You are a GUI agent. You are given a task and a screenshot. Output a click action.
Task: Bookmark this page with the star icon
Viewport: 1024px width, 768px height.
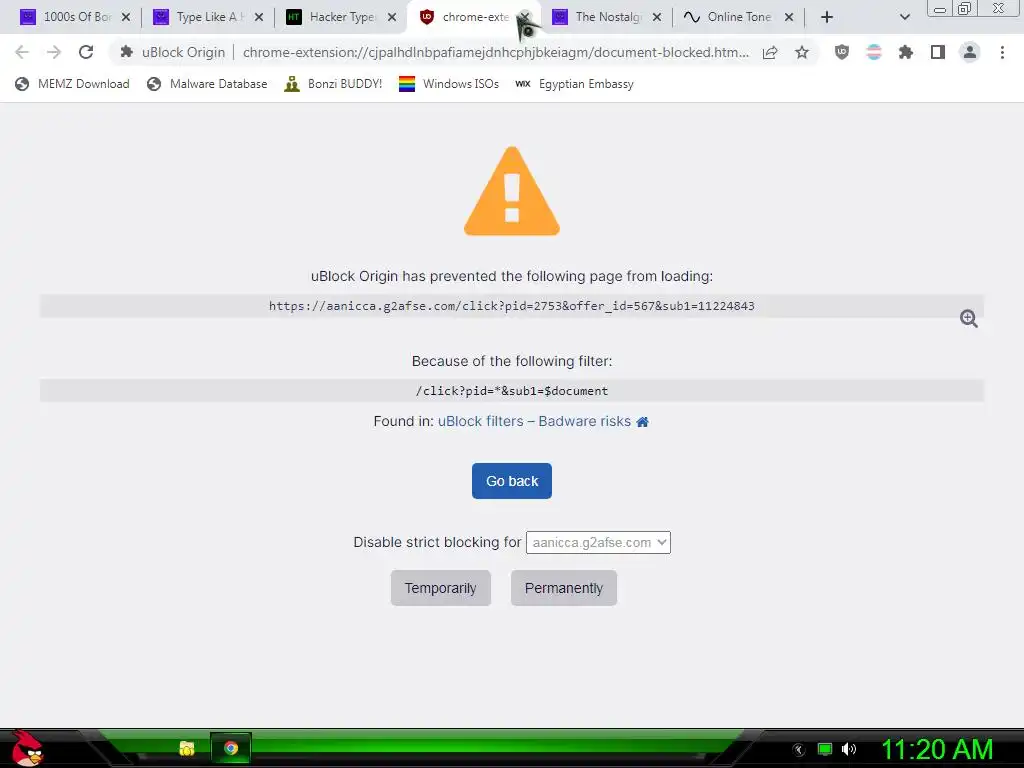point(802,52)
